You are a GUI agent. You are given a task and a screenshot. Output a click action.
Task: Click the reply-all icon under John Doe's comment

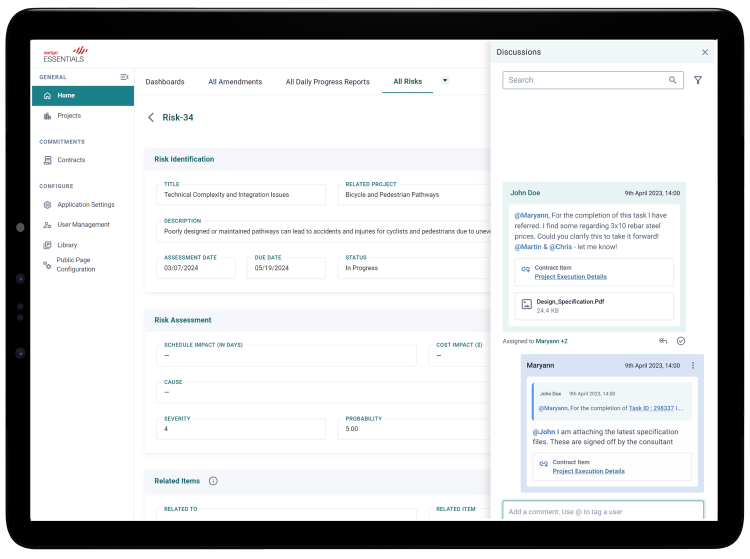663,341
